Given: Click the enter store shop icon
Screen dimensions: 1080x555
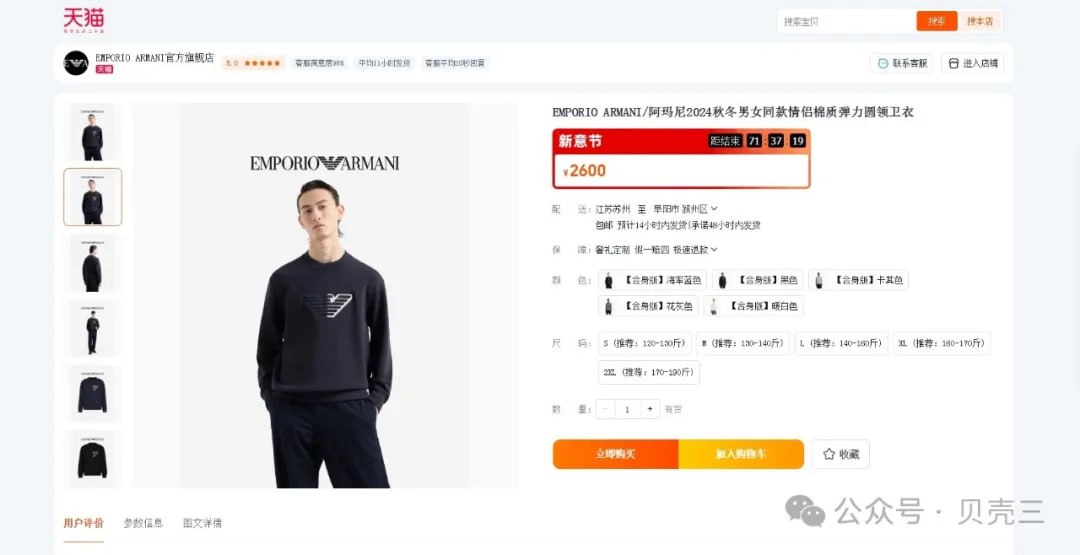Looking at the screenshot, I should pyautogui.click(x=953, y=63).
